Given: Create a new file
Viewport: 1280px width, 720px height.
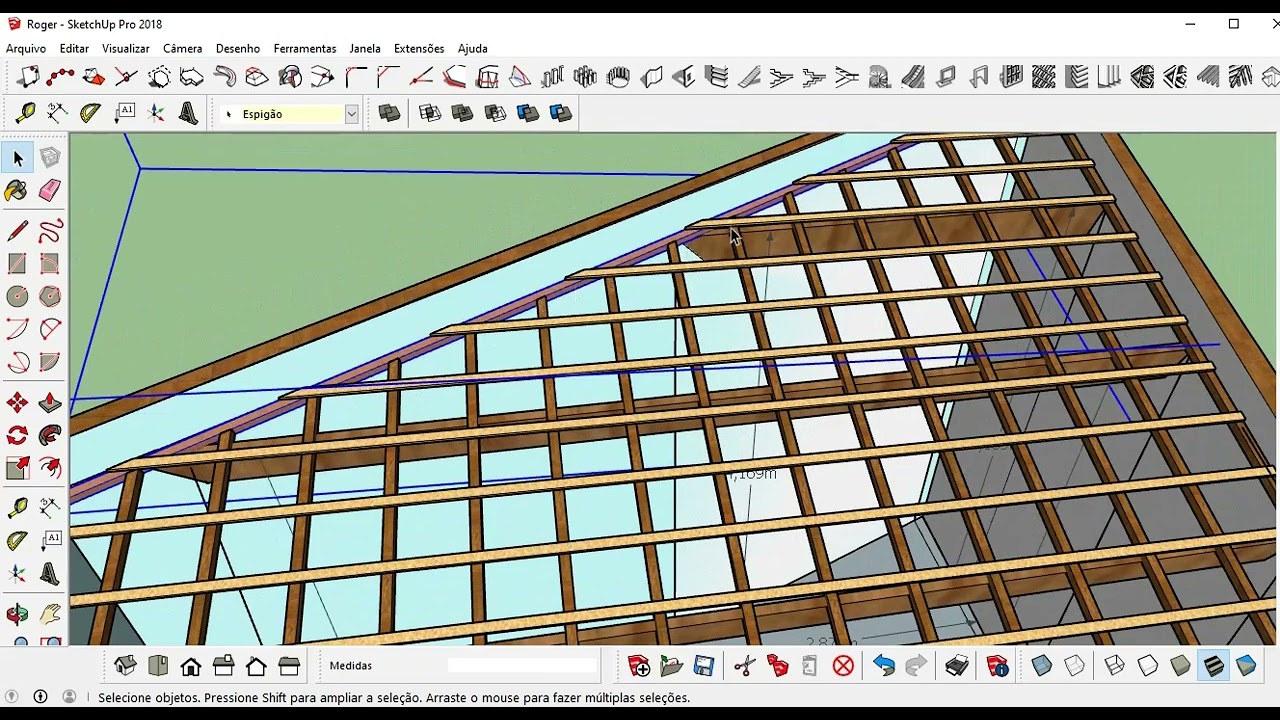Looking at the screenshot, I should pos(638,666).
